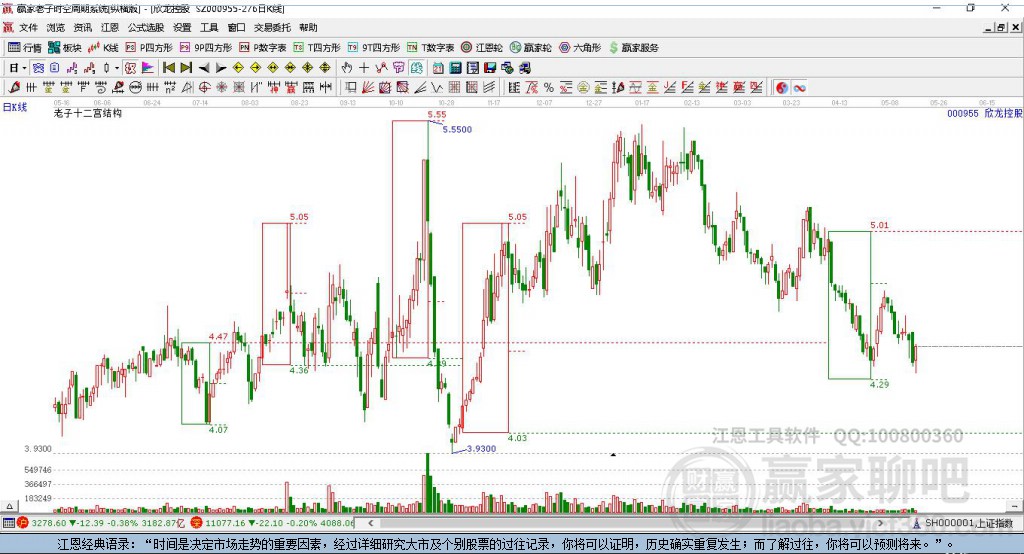
Task: Open the 江恩轮 Gann wheel
Action: point(482,48)
